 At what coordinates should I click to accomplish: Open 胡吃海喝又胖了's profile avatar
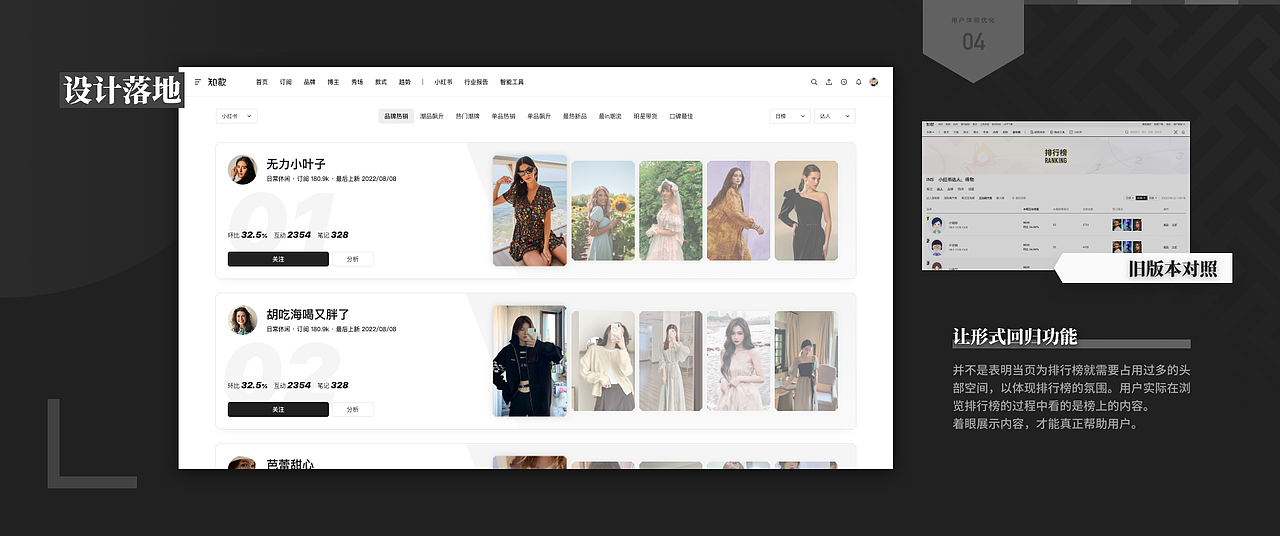243,320
